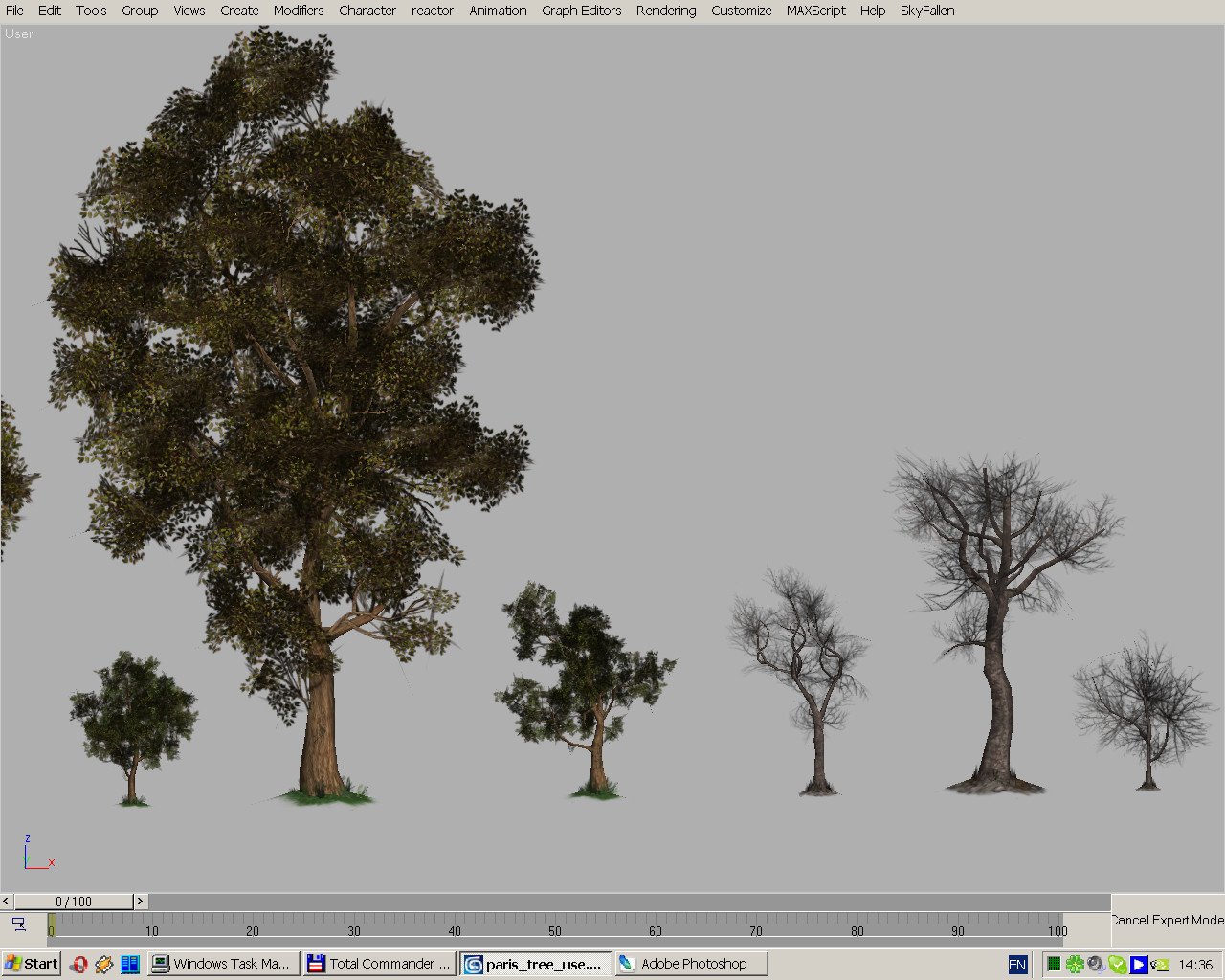The width and height of the screenshot is (1225, 980).
Task: Open ICQ from the system tray
Action: (1075, 964)
